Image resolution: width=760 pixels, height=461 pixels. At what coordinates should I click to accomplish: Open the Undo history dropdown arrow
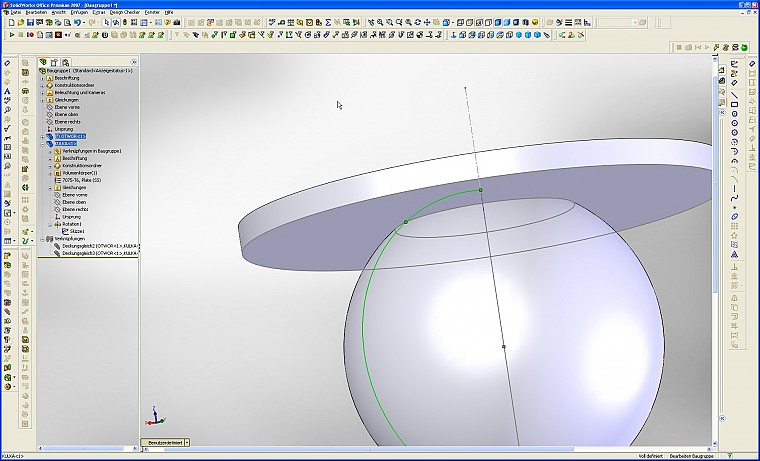pos(84,22)
